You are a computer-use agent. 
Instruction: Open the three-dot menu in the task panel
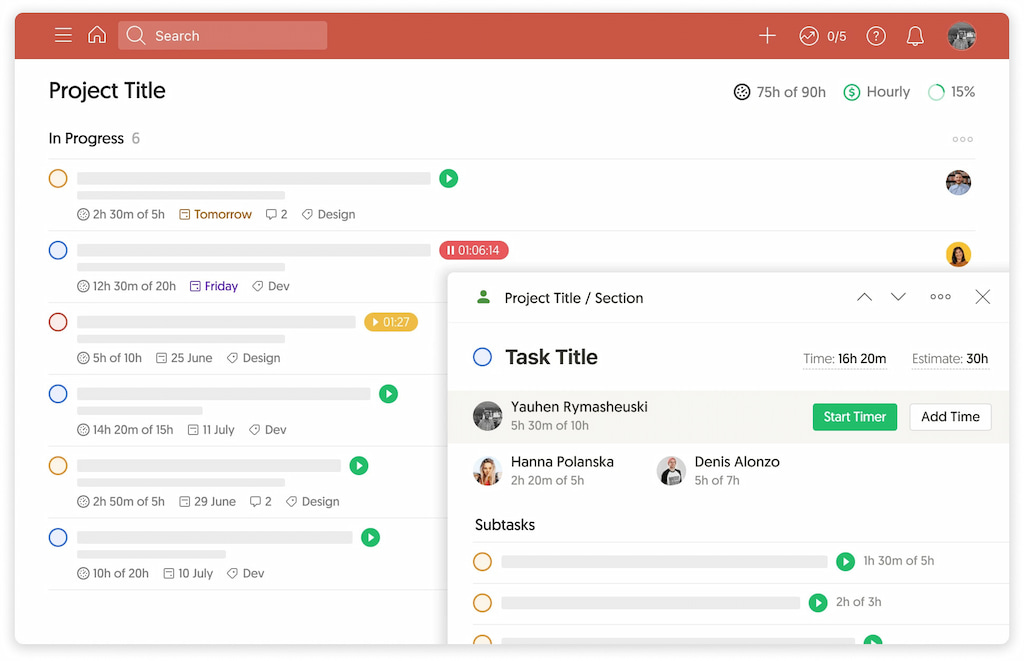coord(940,297)
